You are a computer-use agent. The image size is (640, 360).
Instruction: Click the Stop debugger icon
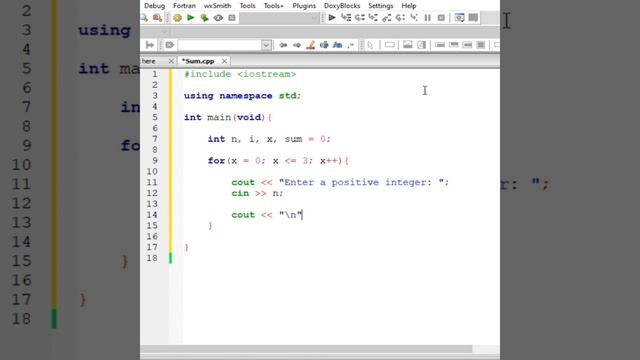click(441, 18)
